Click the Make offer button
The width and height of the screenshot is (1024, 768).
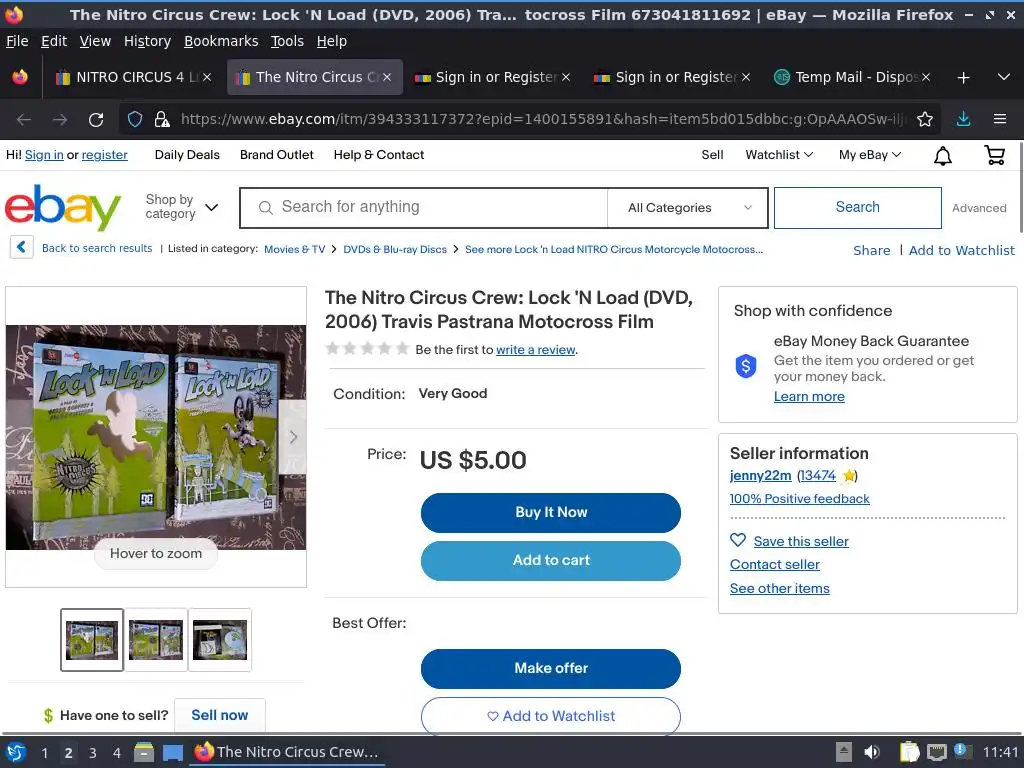551,668
